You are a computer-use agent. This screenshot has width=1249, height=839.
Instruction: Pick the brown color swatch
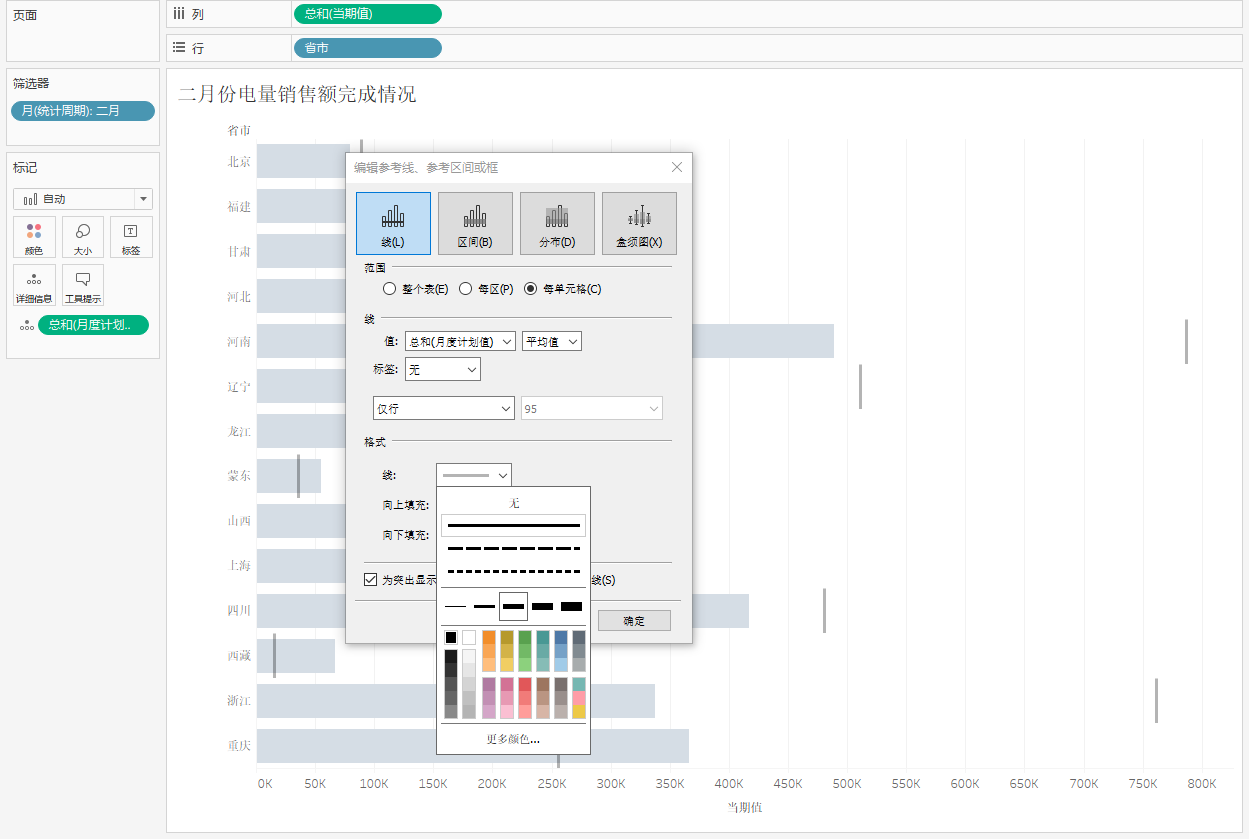coord(543,684)
